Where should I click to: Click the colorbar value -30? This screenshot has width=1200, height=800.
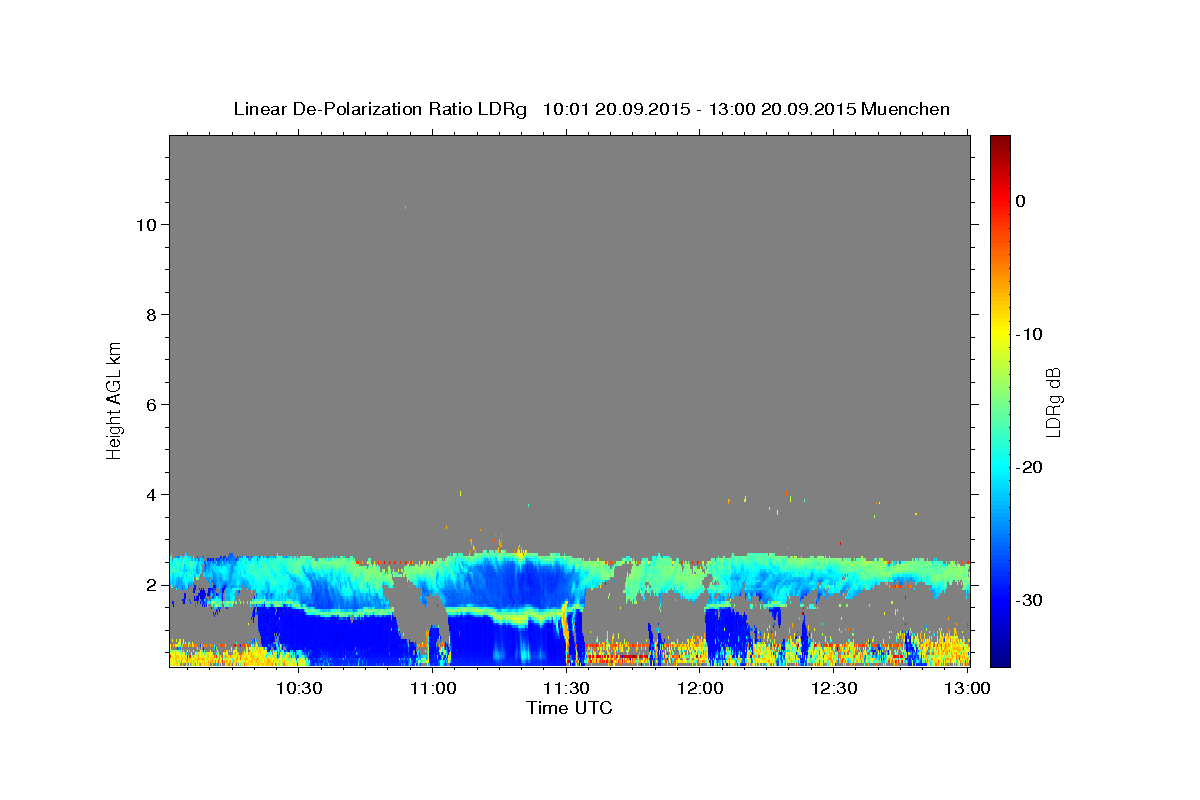1029,600
